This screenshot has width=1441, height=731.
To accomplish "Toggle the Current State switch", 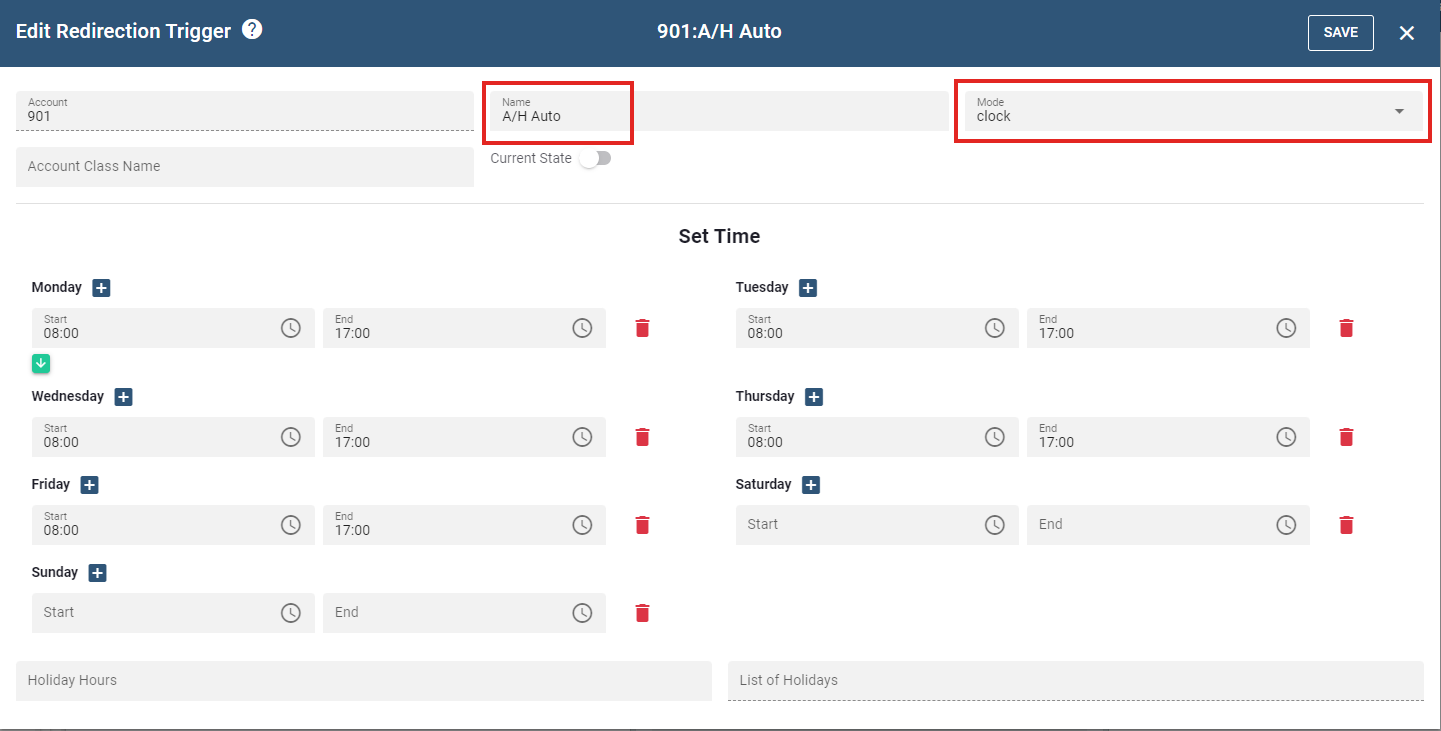I will (595, 158).
